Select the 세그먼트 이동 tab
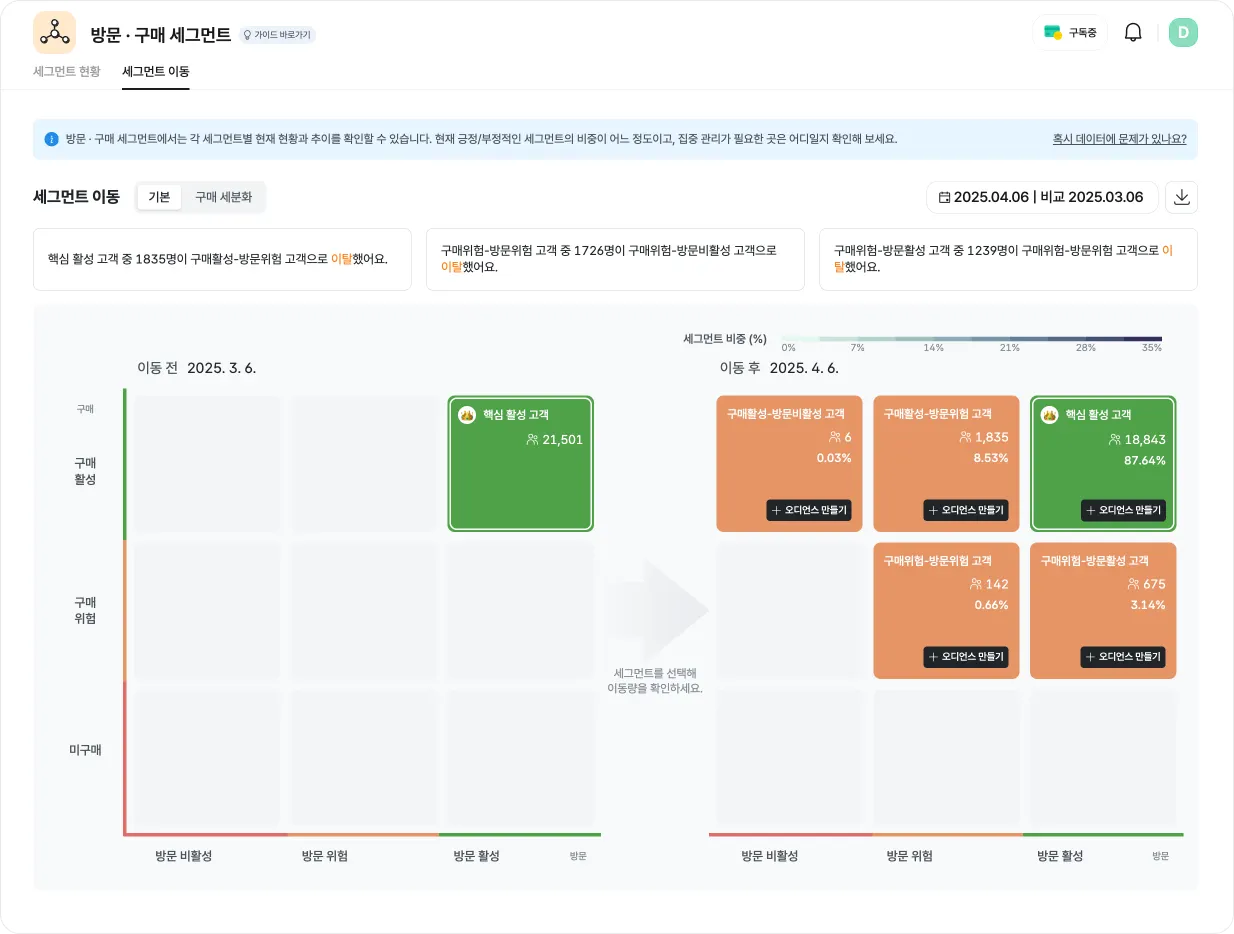The image size is (1234, 934). tap(156, 72)
